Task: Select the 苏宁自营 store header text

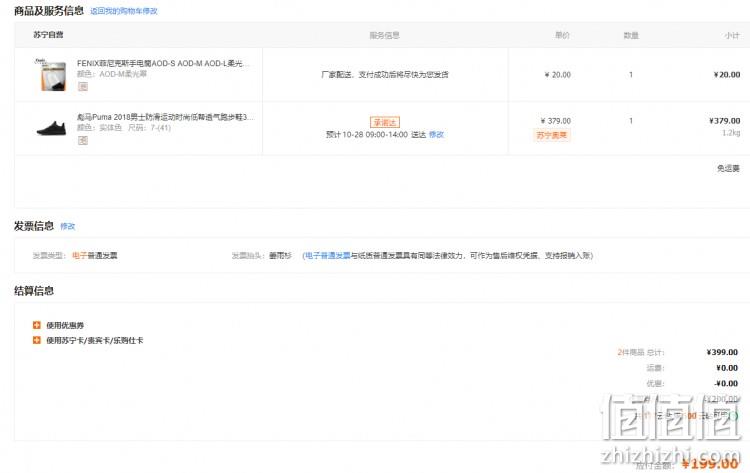Action: (x=48, y=34)
